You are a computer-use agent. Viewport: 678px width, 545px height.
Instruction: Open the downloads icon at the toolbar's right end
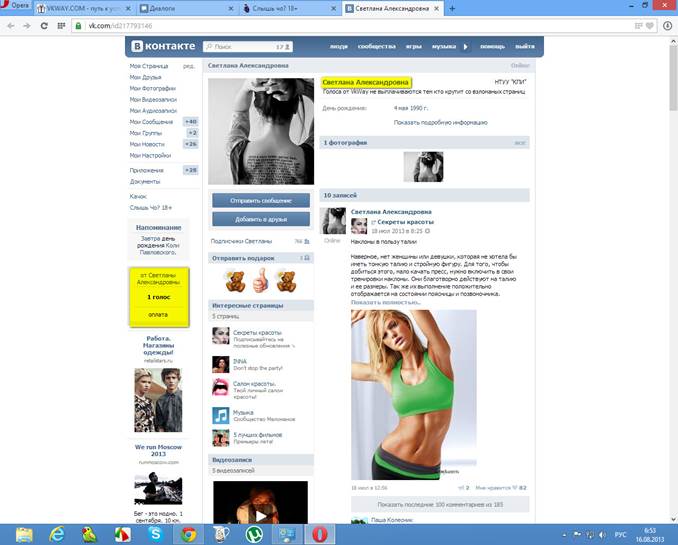667,26
